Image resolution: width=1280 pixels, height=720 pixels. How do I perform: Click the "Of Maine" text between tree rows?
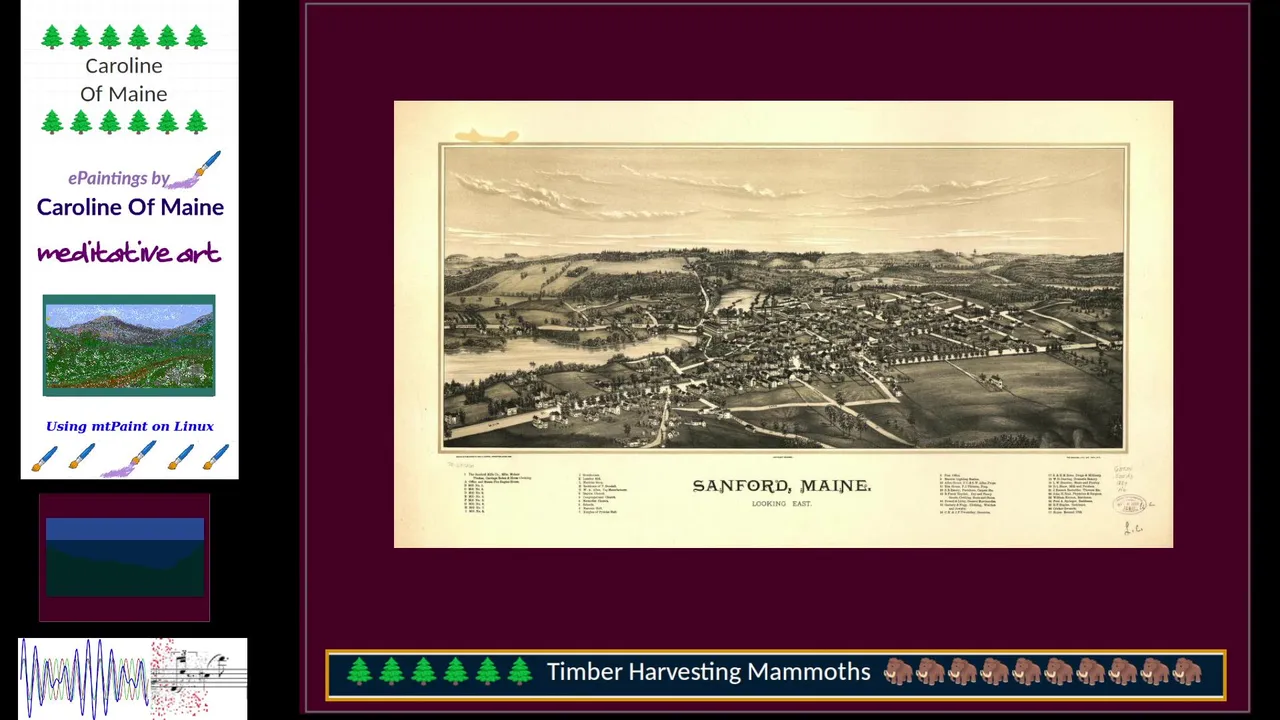tap(124, 94)
